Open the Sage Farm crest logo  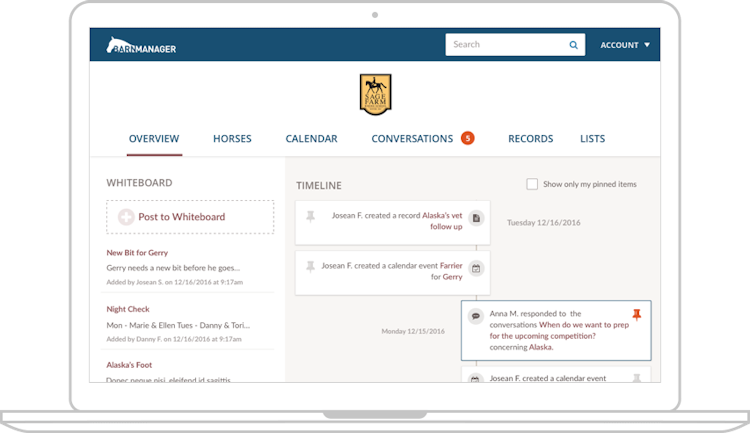pyautogui.click(x=375, y=94)
